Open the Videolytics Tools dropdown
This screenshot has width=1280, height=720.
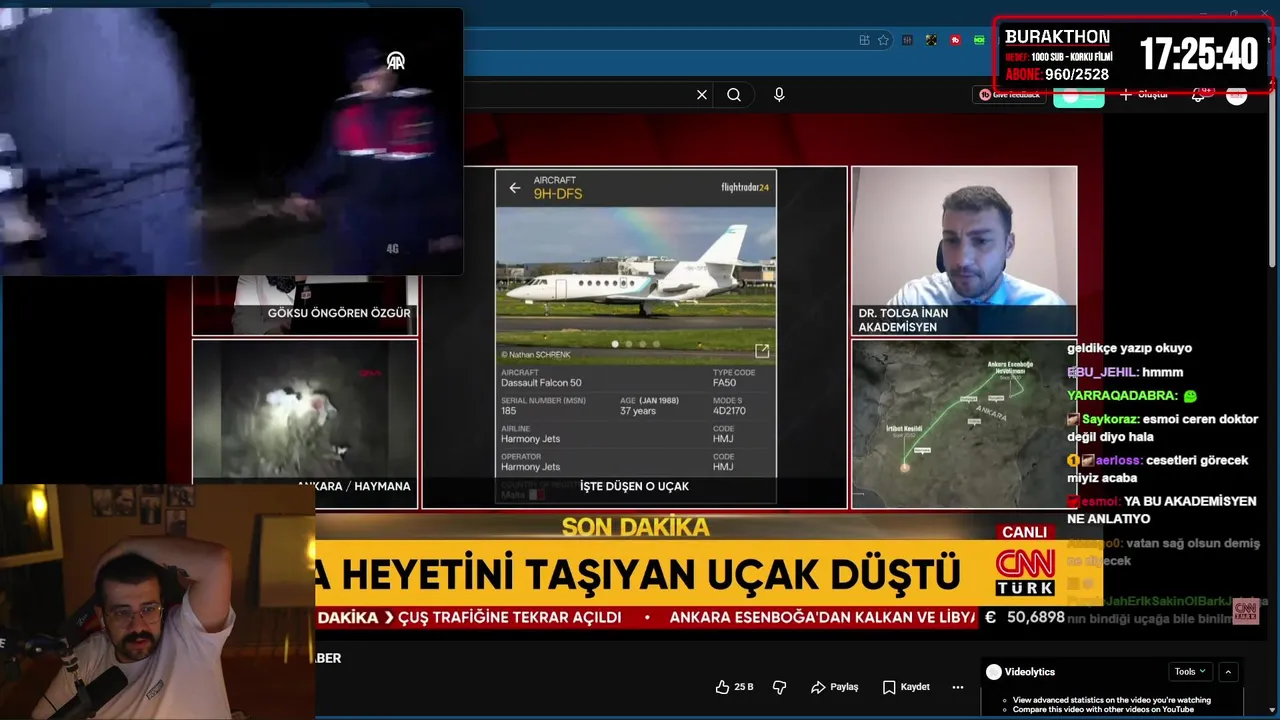click(1190, 672)
